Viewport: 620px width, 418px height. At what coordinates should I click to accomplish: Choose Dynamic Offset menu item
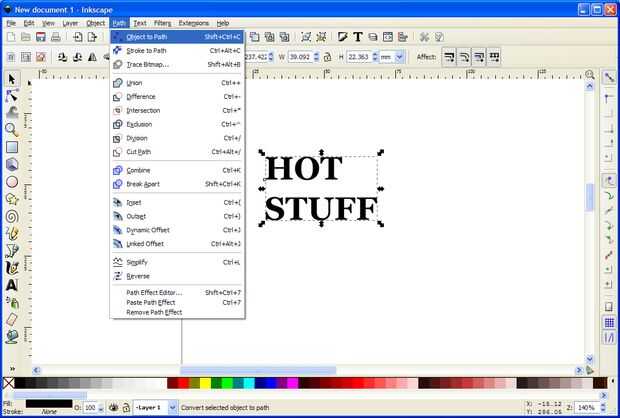coord(177,230)
